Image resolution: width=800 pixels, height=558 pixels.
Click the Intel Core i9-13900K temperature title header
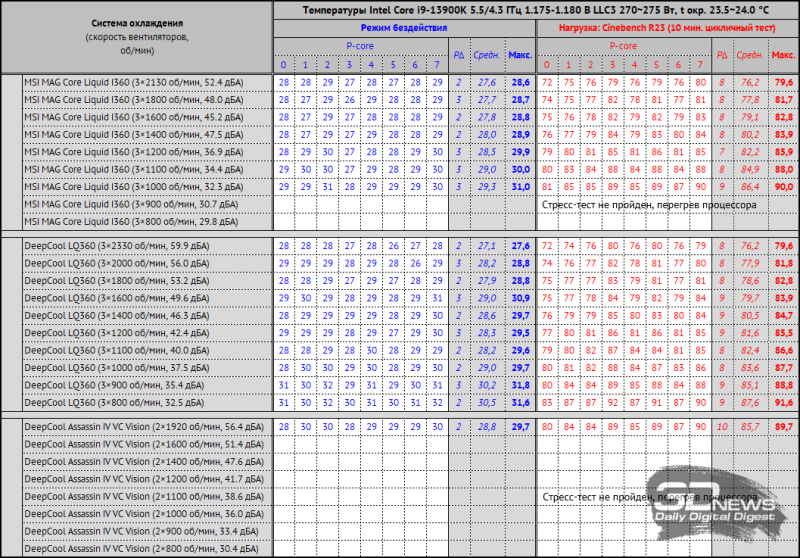point(534,10)
